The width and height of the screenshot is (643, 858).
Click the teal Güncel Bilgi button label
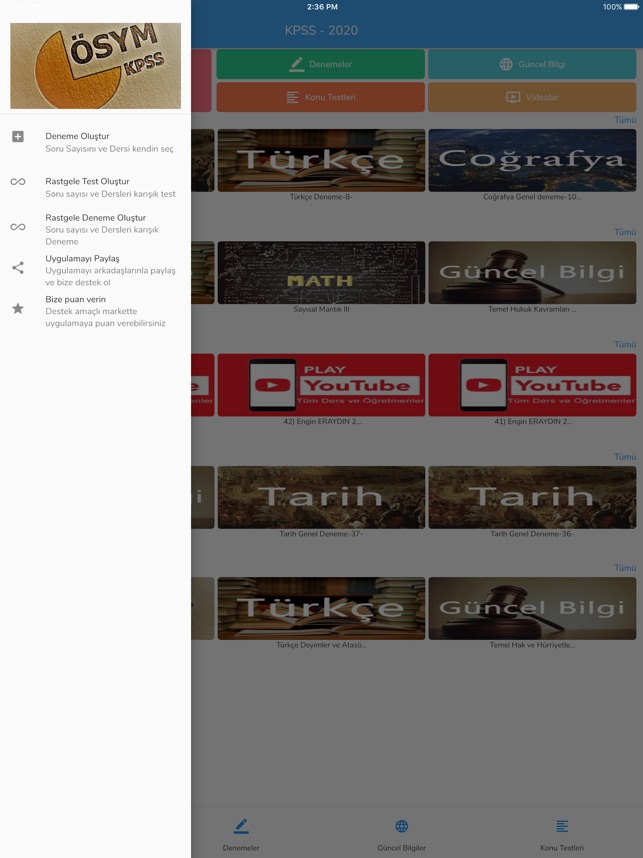pyautogui.click(x=542, y=65)
